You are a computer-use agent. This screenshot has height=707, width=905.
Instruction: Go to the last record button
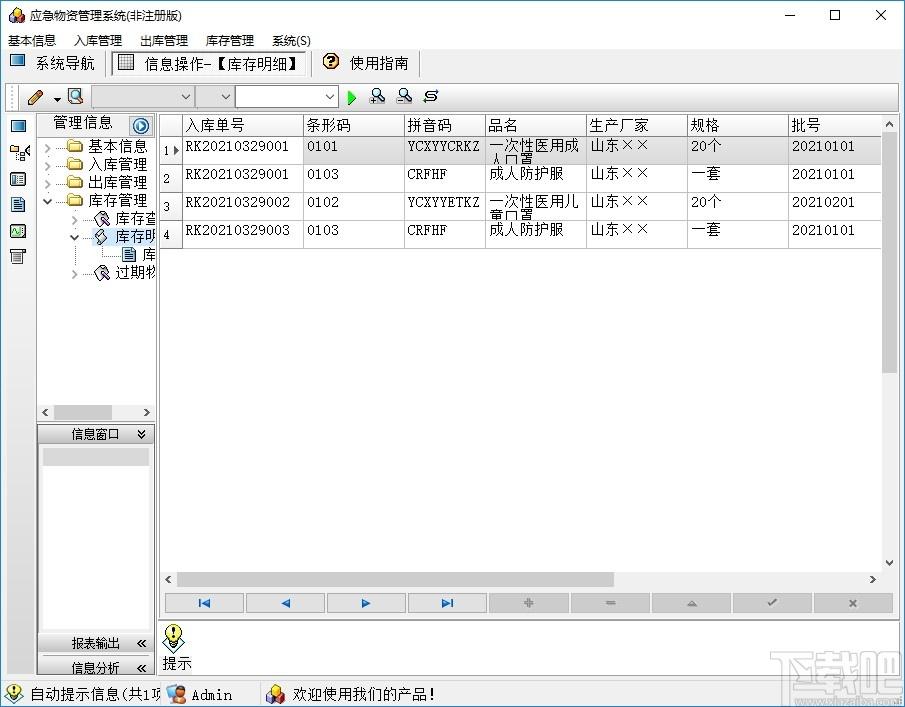447,603
